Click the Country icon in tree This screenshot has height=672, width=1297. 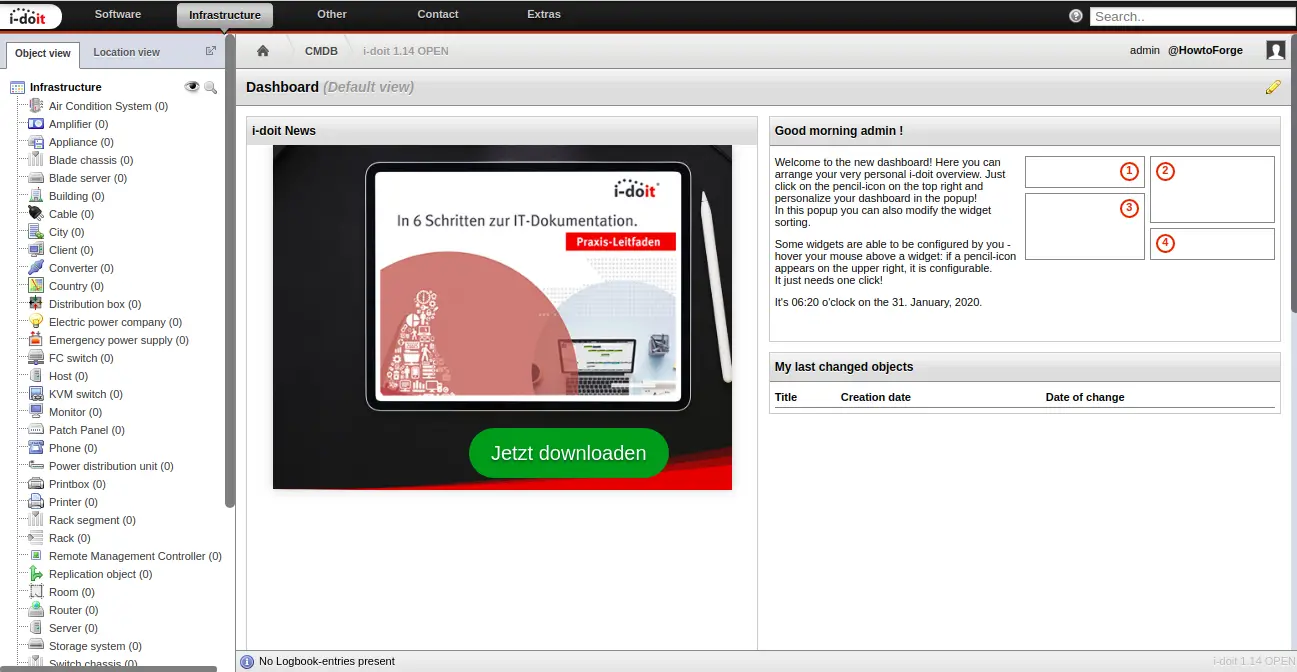36,286
